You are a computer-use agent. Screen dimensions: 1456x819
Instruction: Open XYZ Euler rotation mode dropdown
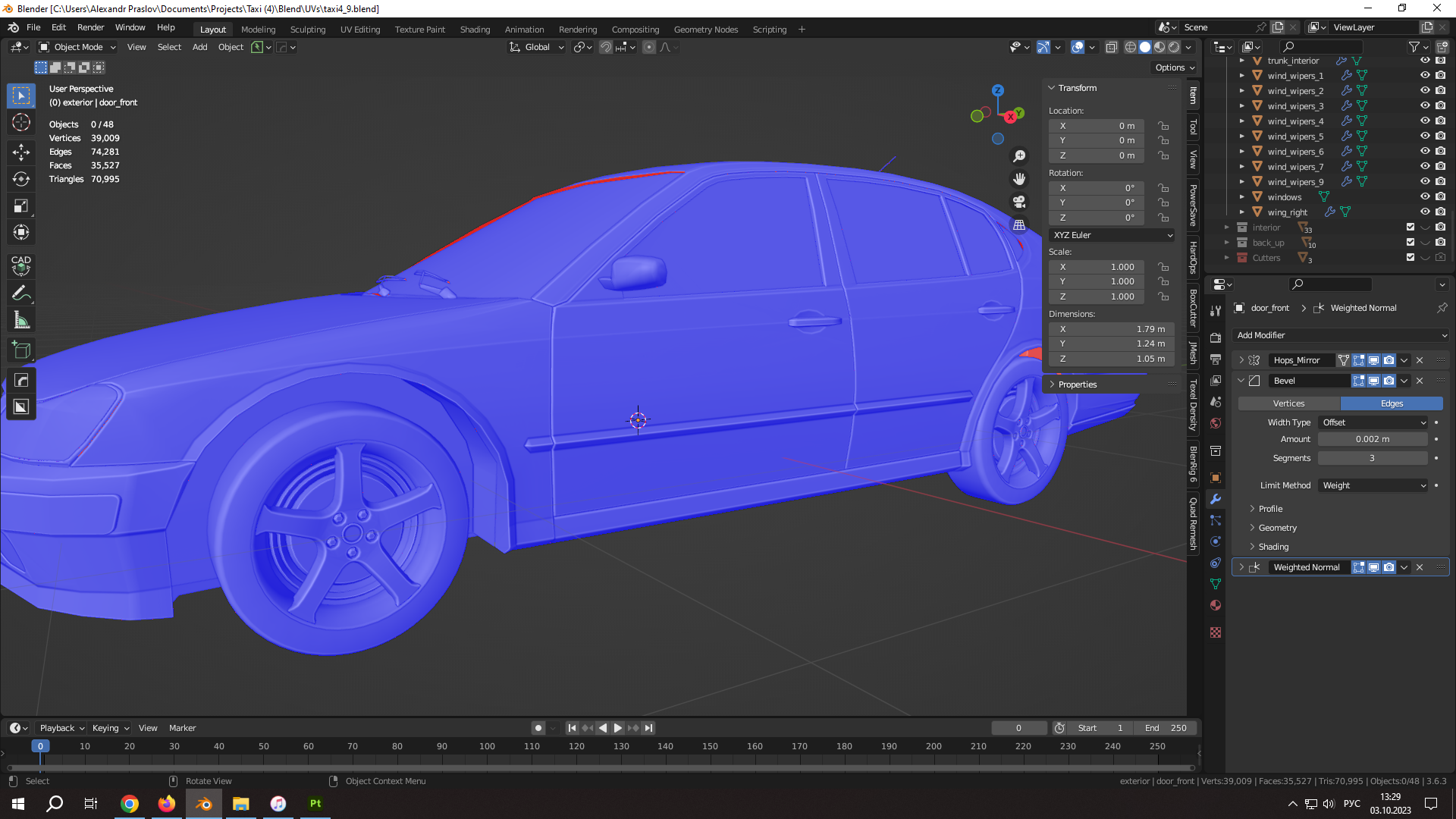click(x=1112, y=235)
